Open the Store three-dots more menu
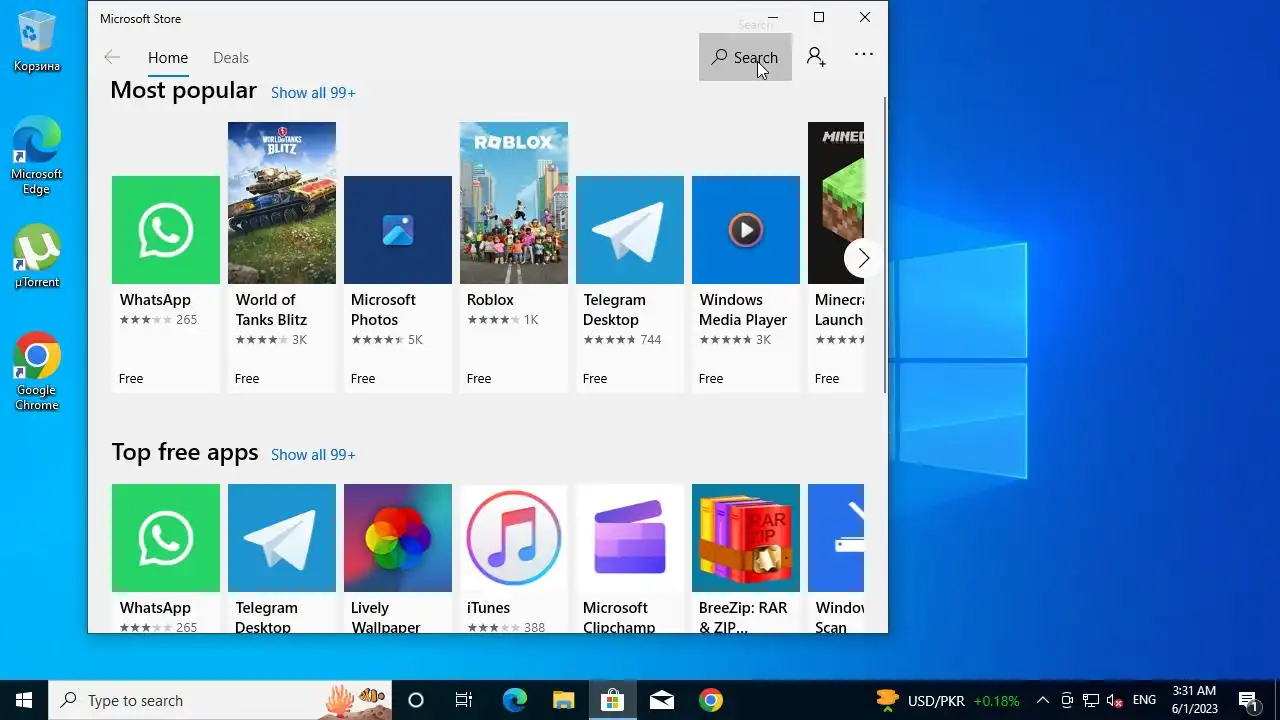The width and height of the screenshot is (1280, 720). (x=864, y=55)
